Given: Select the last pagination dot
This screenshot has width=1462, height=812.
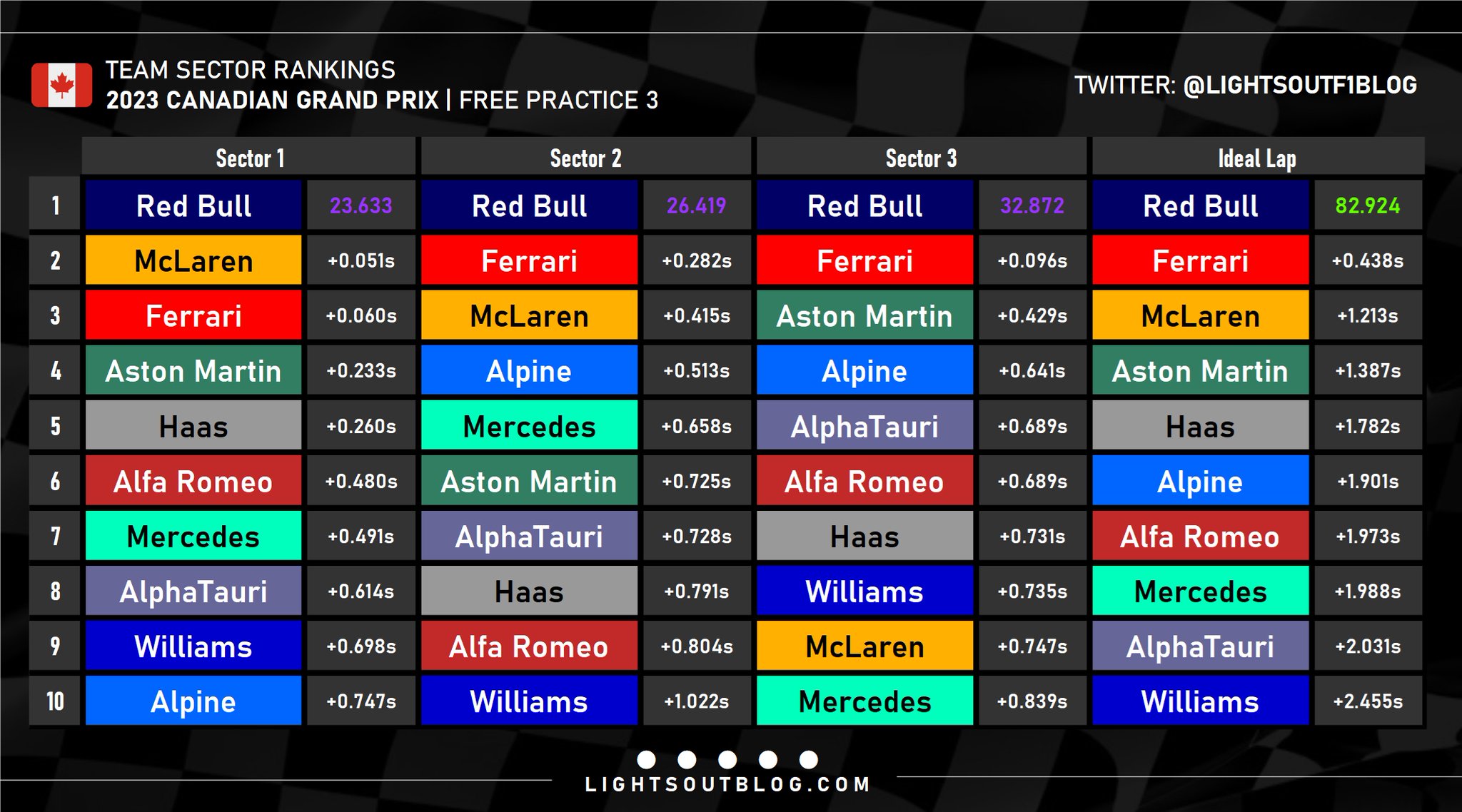Looking at the screenshot, I should [x=809, y=759].
